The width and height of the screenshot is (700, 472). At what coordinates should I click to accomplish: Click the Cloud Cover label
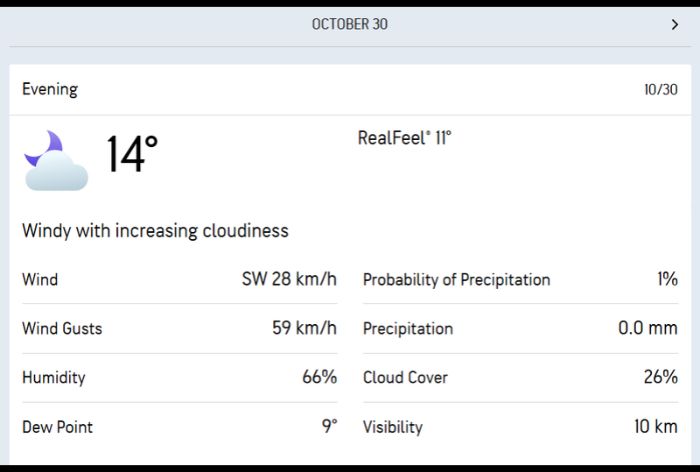click(405, 378)
